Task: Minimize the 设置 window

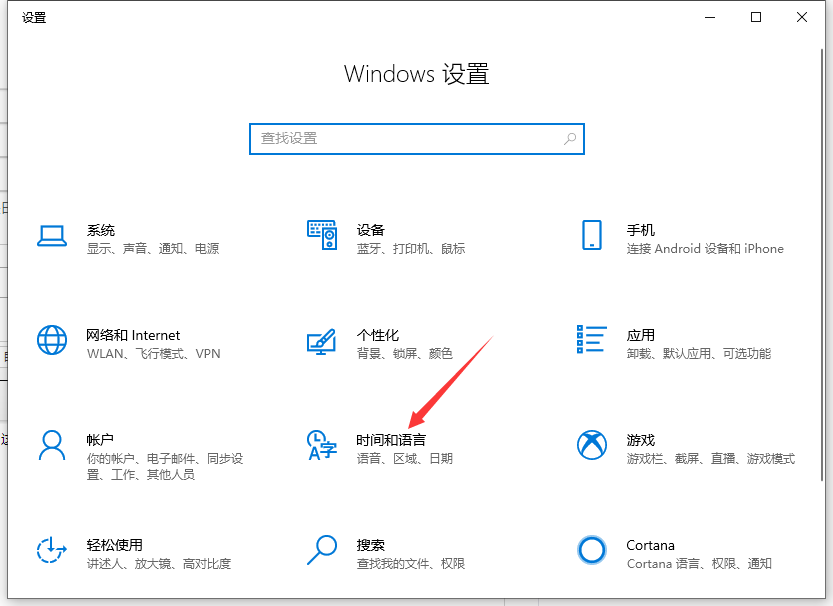Action: tap(710, 18)
